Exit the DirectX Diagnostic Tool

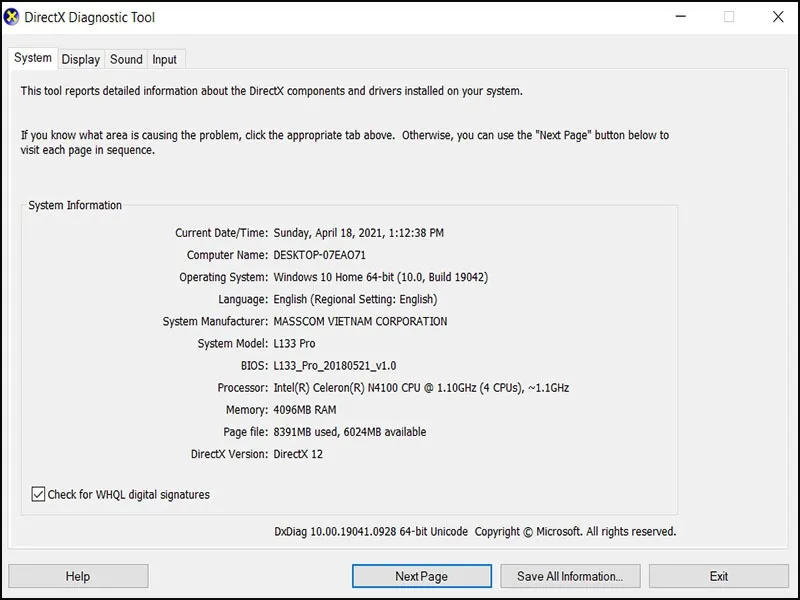pyautogui.click(x=718, y=576)
